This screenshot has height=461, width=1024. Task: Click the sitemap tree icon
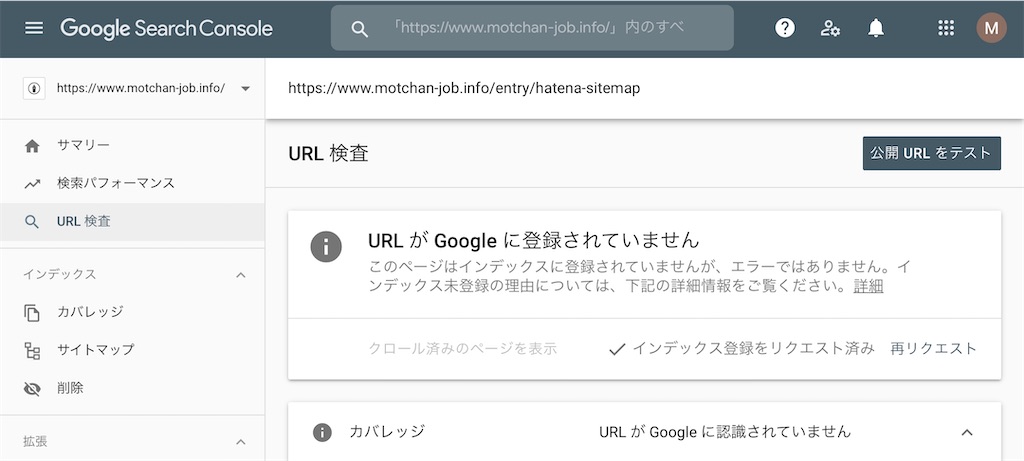(32, 351)
